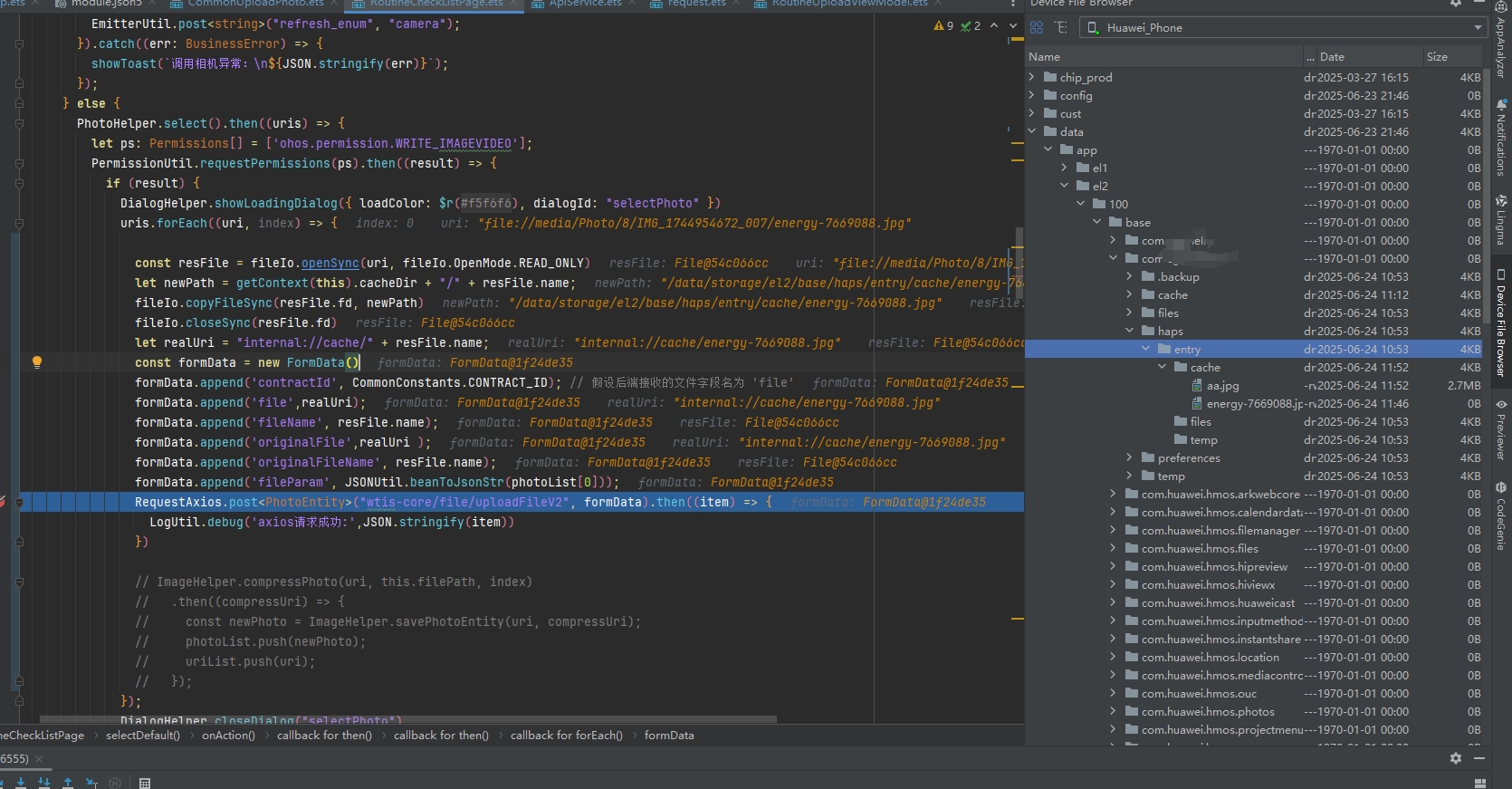This screenshot has height=789, width=1512.
Task: Open the Evaluate Expression calculator
Action: tap(145, 783)
